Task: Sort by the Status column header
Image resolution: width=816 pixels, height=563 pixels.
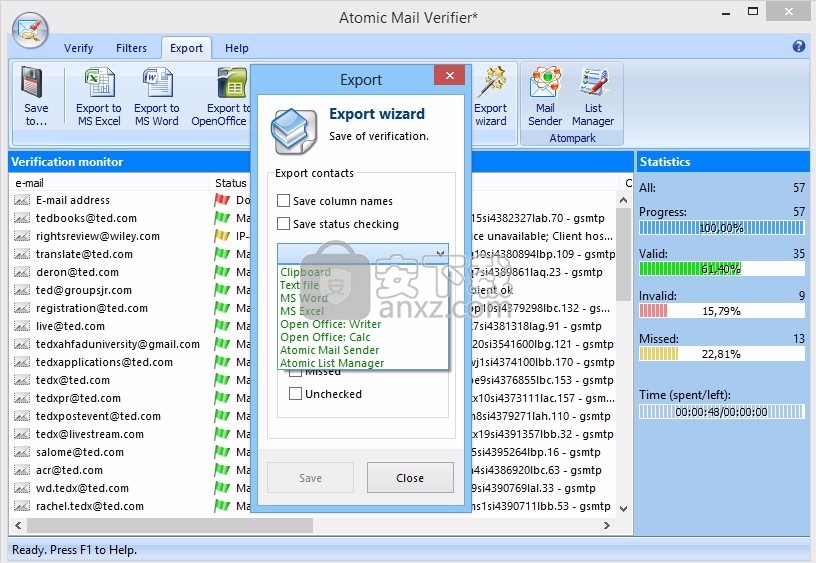Action: coord(231,183)
